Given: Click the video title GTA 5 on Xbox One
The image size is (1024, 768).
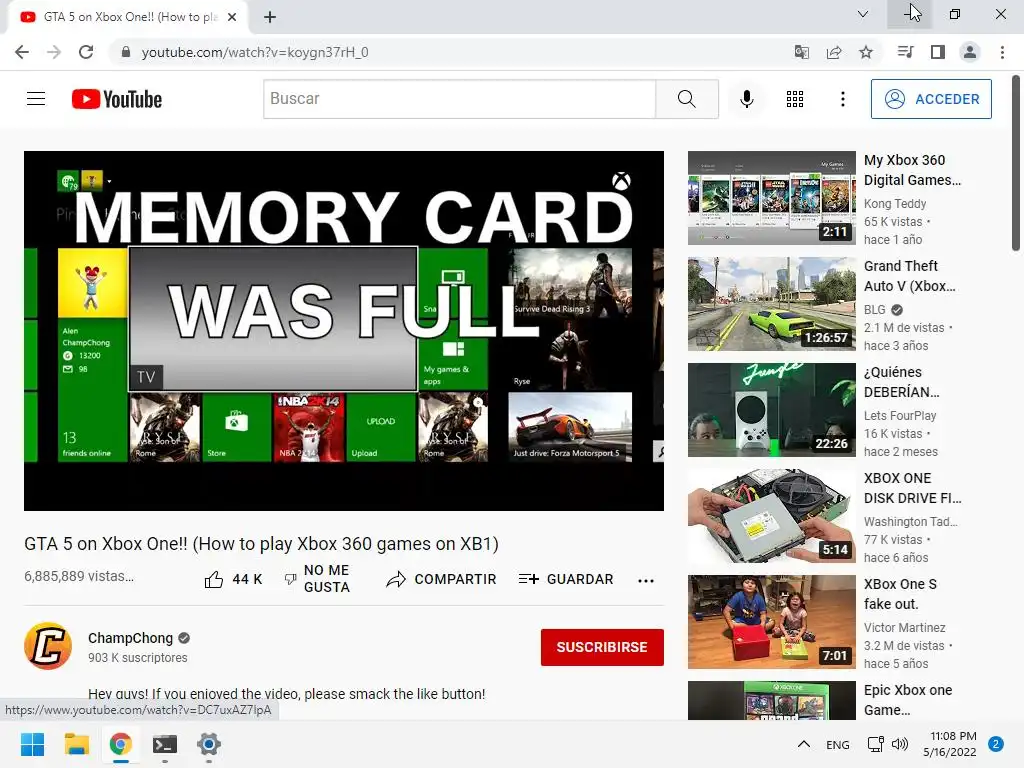Looking at the screenshot, I should click(x=261, y=544).
